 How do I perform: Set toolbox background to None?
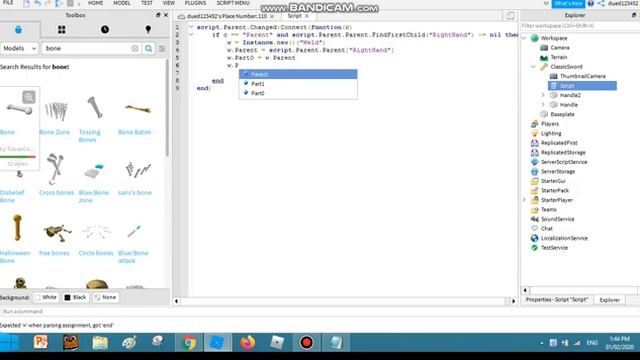(x=105, y=298)
